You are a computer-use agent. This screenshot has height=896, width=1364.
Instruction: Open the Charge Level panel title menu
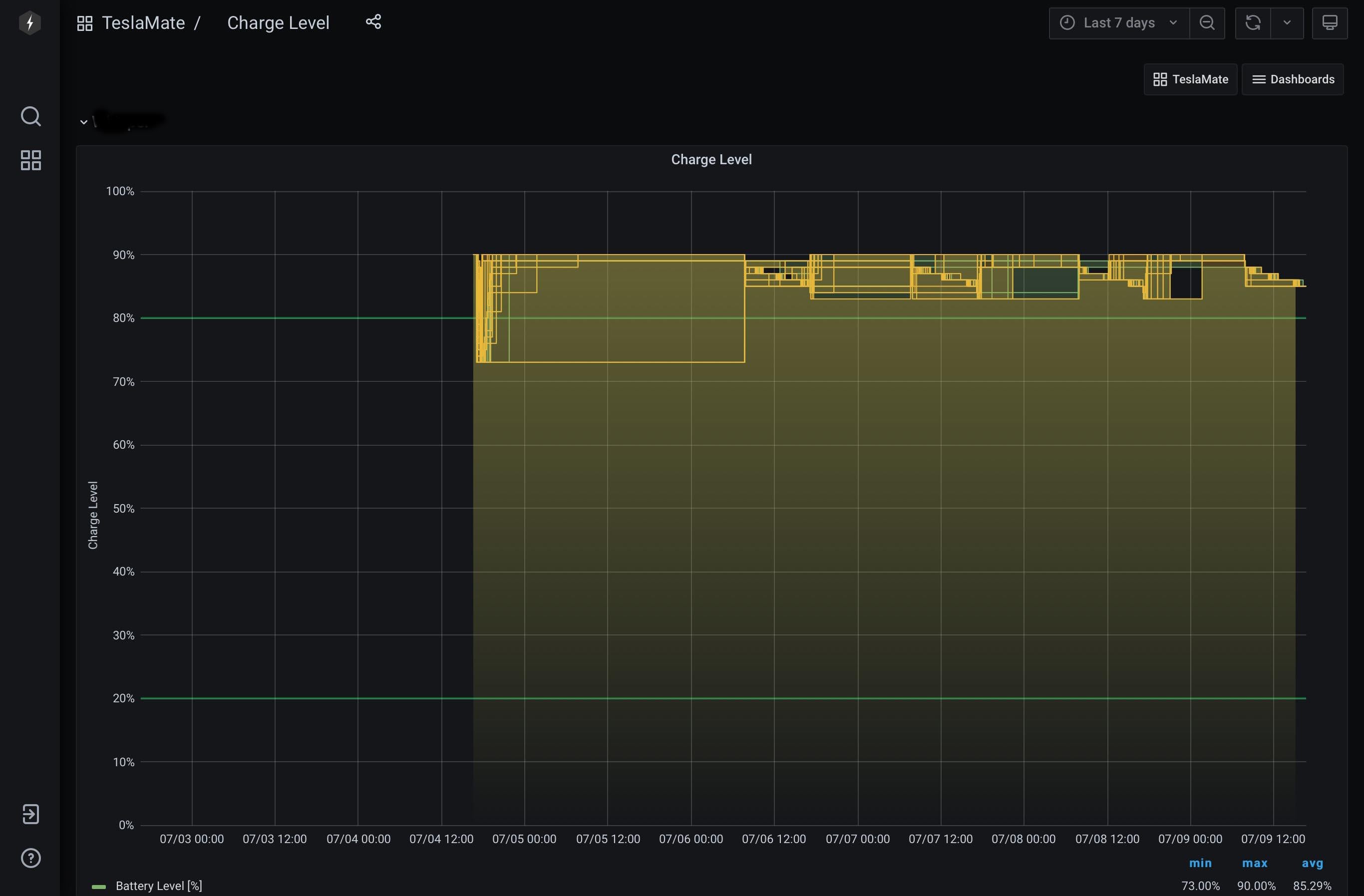(x=711, y=159)
